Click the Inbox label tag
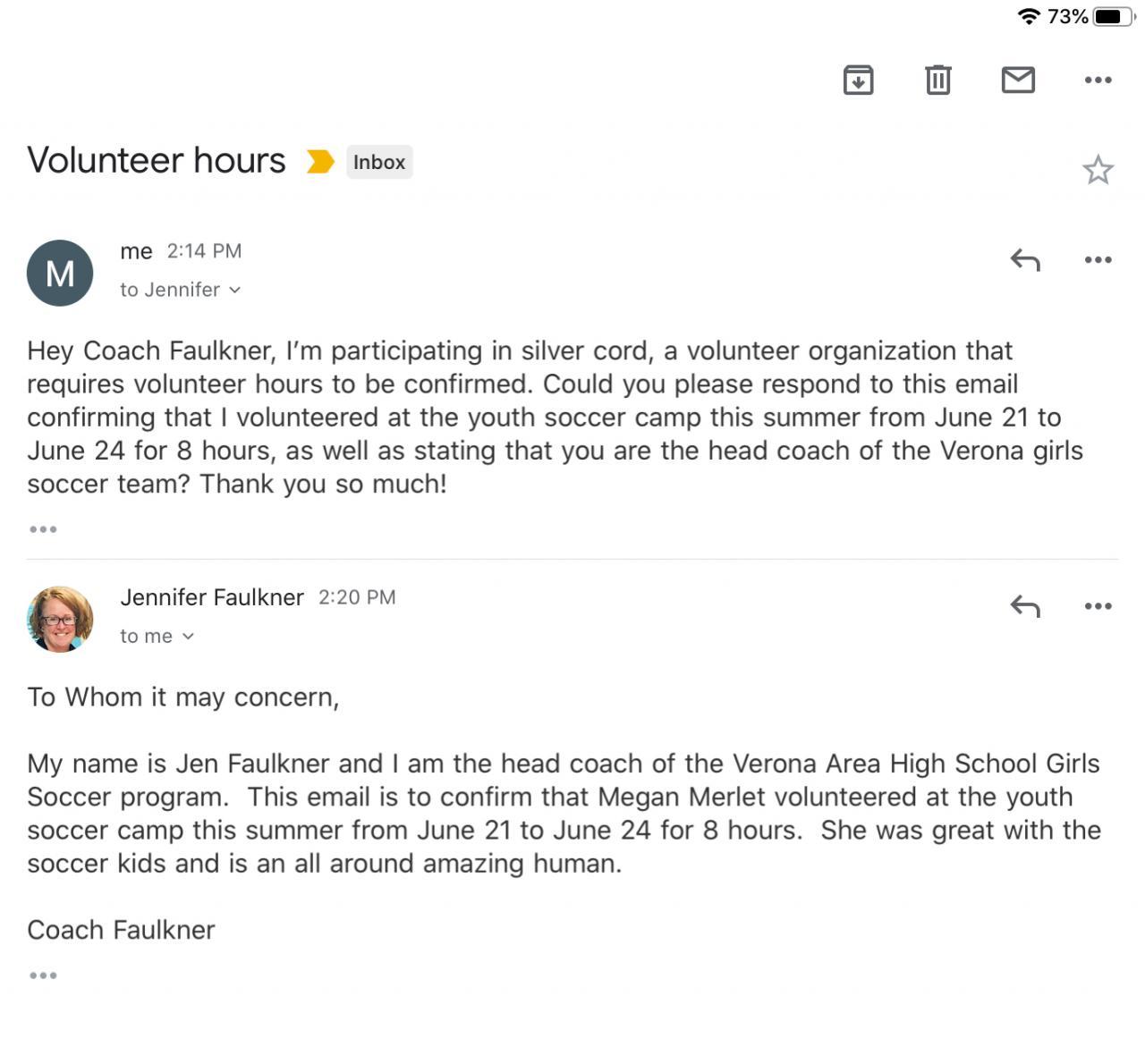Image resolution: width=1145 pixels, height=1064 pixels. click(x=379, y=162)
